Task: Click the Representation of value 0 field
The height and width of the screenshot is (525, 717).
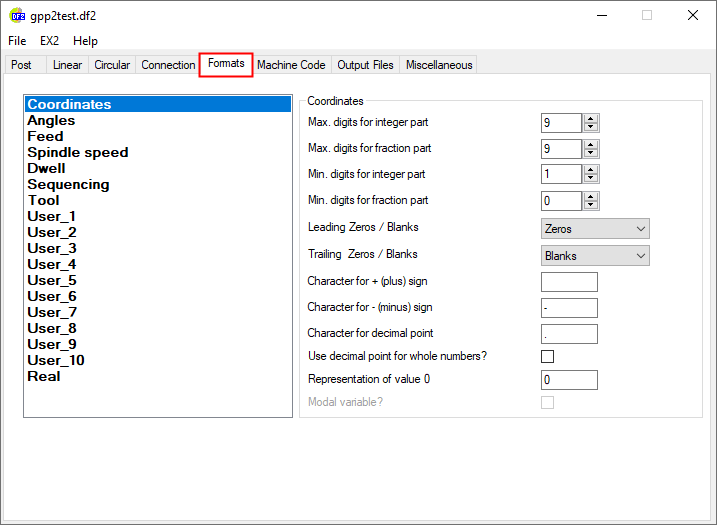Action: coord(569,380)
